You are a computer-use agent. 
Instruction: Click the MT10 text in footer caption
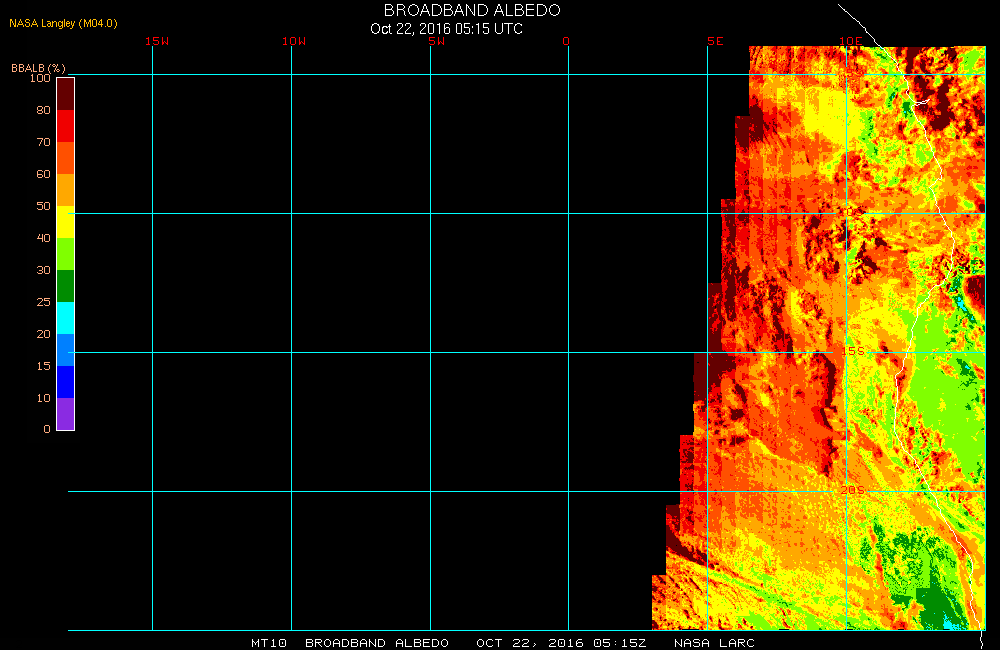point(270,642)
